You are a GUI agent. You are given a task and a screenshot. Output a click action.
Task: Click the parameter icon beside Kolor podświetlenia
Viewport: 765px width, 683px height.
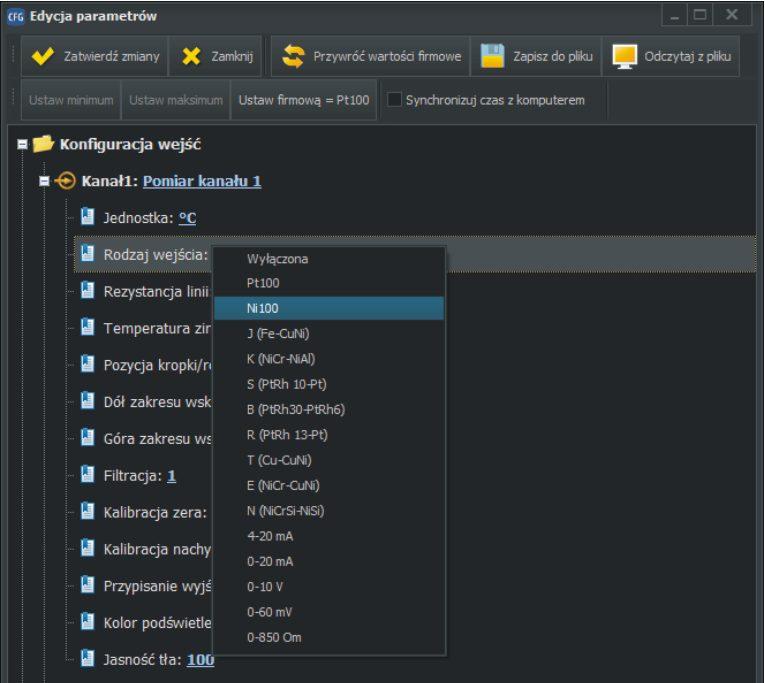point(87,622)
